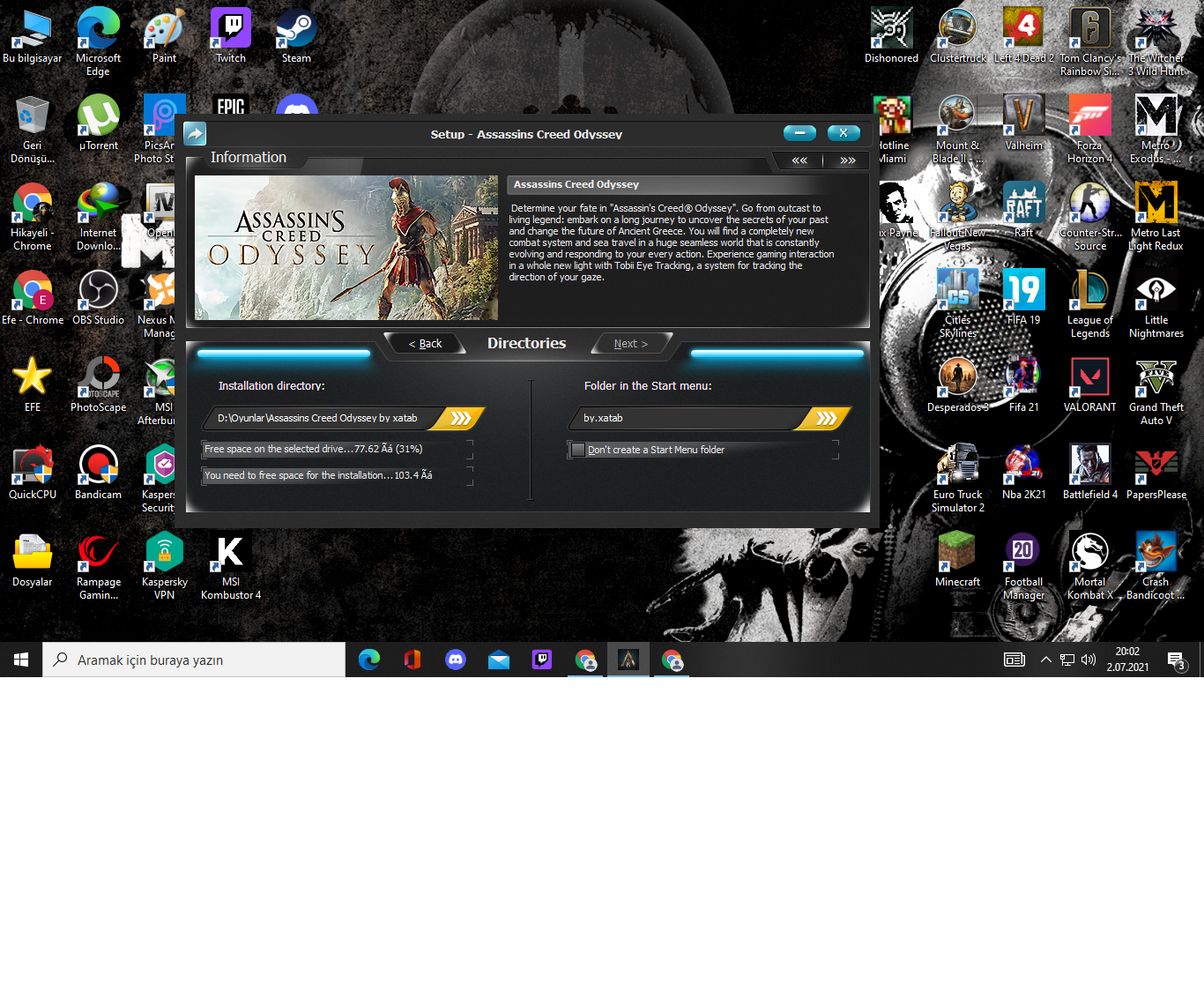Screen dimensions: 1204x984
Task: Select the Bandicam desktop shortcut
Action: pyautogui.click(x=98, y=473)
